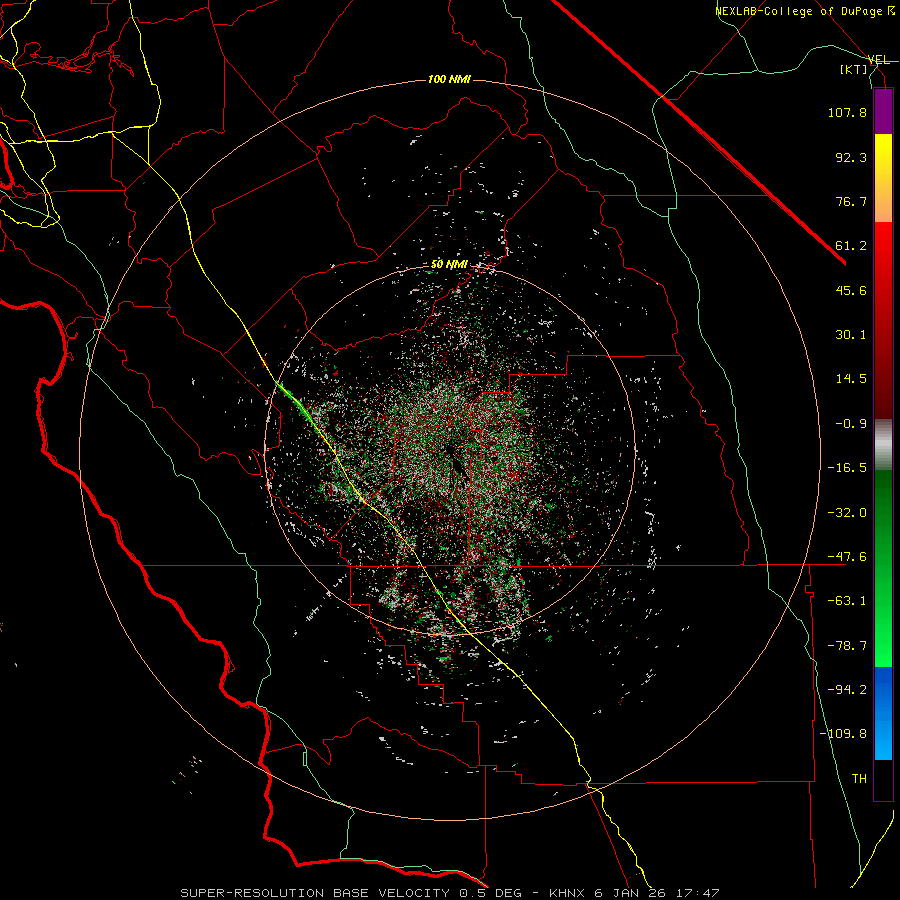Click the 107.8 velocity scale value
This screenshot has width=900, height=900.
847,112
